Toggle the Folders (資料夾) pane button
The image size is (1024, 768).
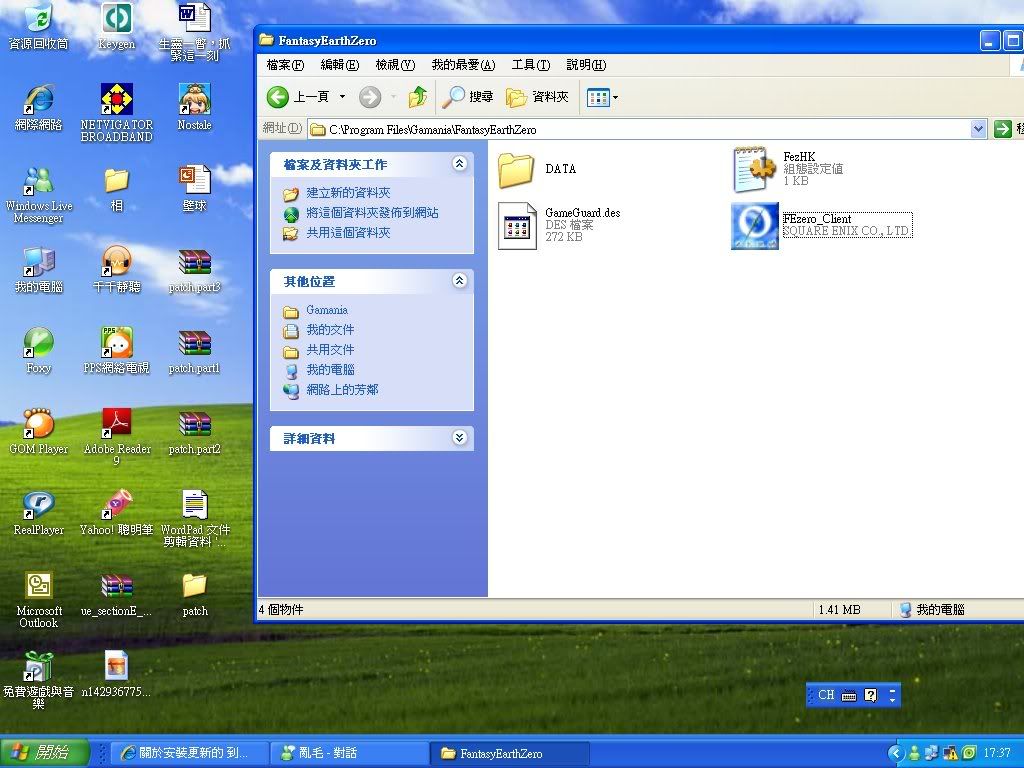pos(537,97)
